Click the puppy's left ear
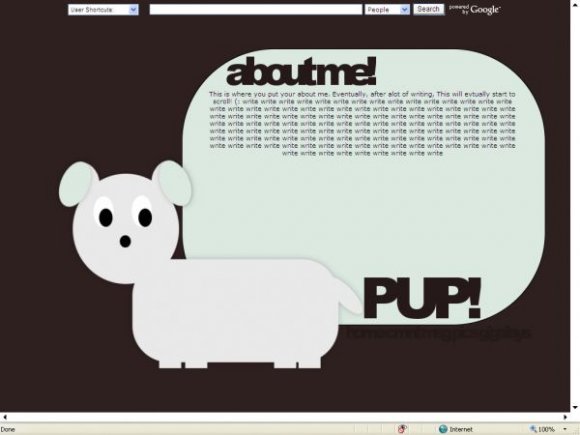The height and width of the screenshot is (435, 580). pyautogui.click(x=78, y=183)
